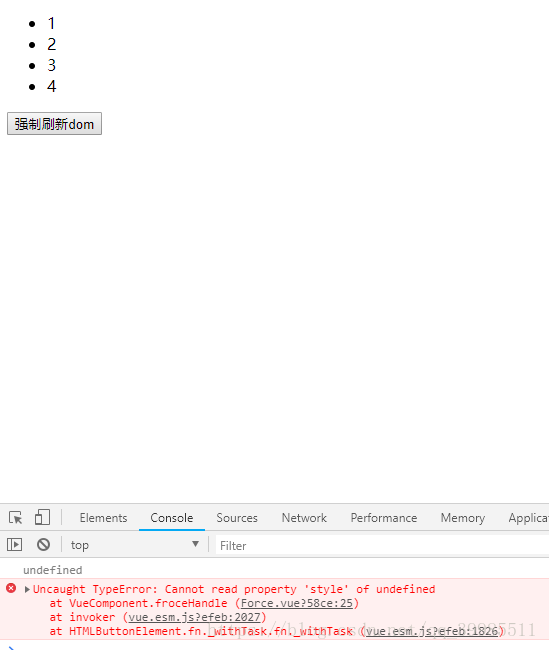Image resolution: width=549 pixels, height=650 pixels.
Task: Open the Performance tab
Action: coord(384,518)
